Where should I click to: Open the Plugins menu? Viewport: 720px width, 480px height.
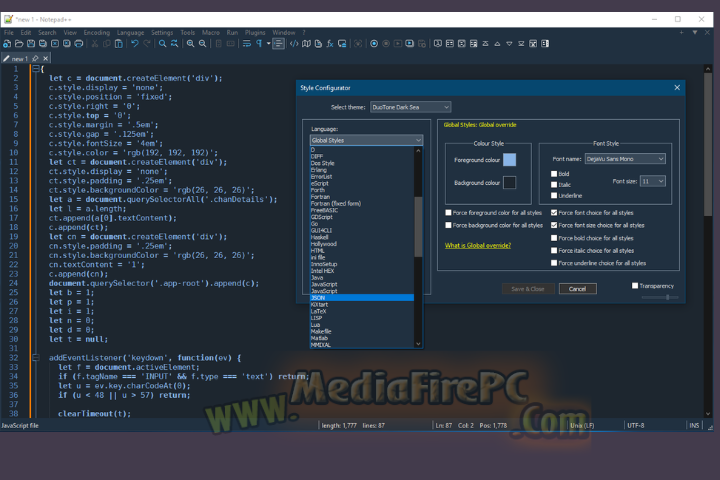[x=255, y=33]
